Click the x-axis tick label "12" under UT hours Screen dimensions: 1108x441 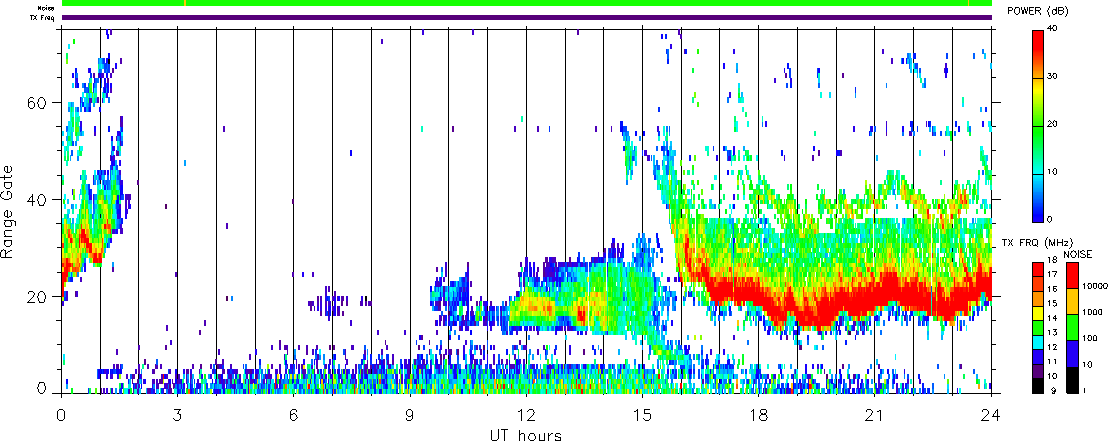tap(526, 415)
